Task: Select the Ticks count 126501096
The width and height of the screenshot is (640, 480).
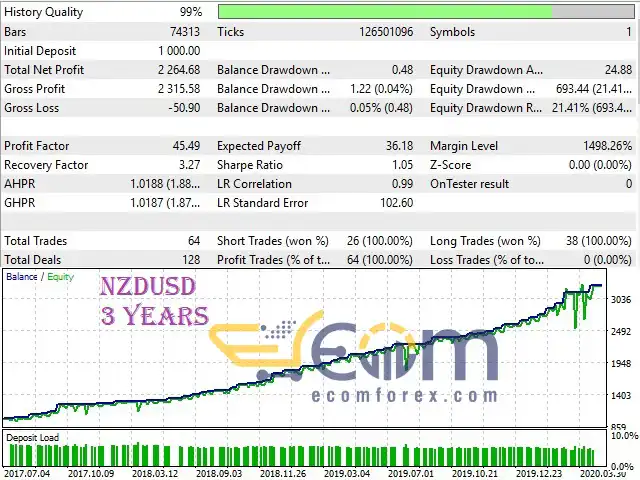Action: [386, 32]
